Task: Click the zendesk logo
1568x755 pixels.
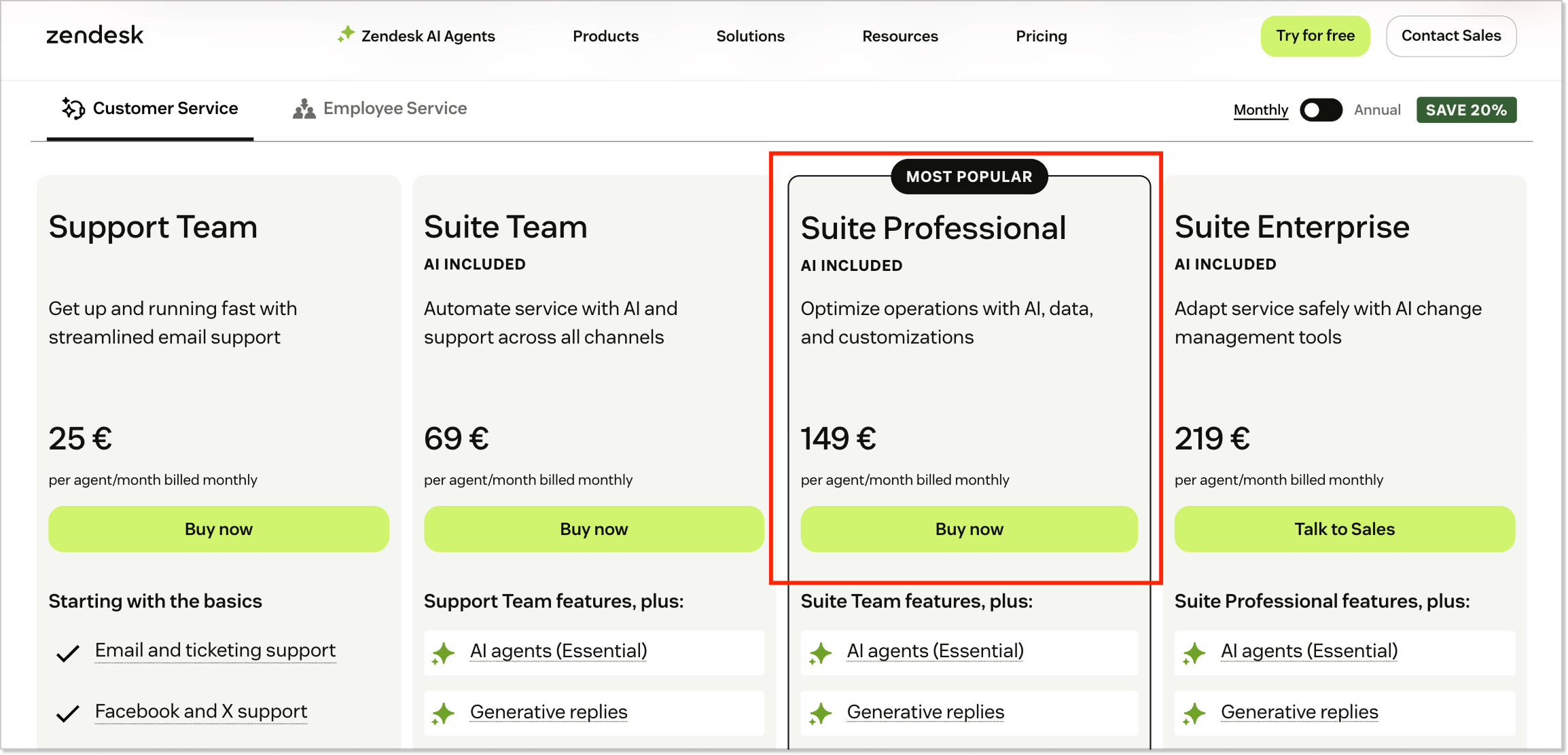Action: (x=94, y=35)
